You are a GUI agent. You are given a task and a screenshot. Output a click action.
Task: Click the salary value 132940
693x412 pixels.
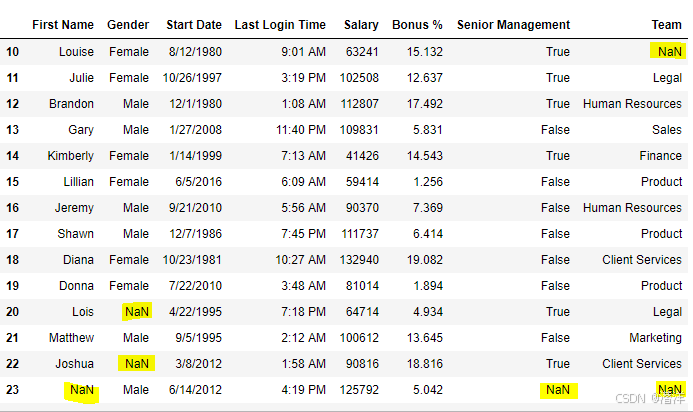pos(359,259)
